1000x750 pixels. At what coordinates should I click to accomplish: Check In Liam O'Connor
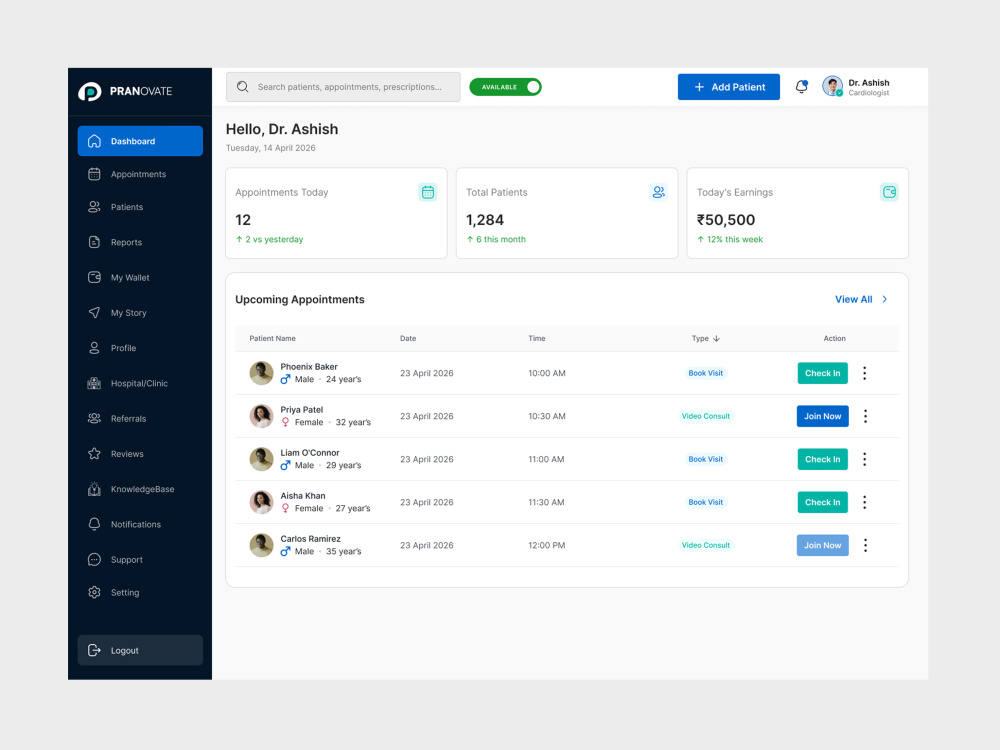tap(823, 459)
